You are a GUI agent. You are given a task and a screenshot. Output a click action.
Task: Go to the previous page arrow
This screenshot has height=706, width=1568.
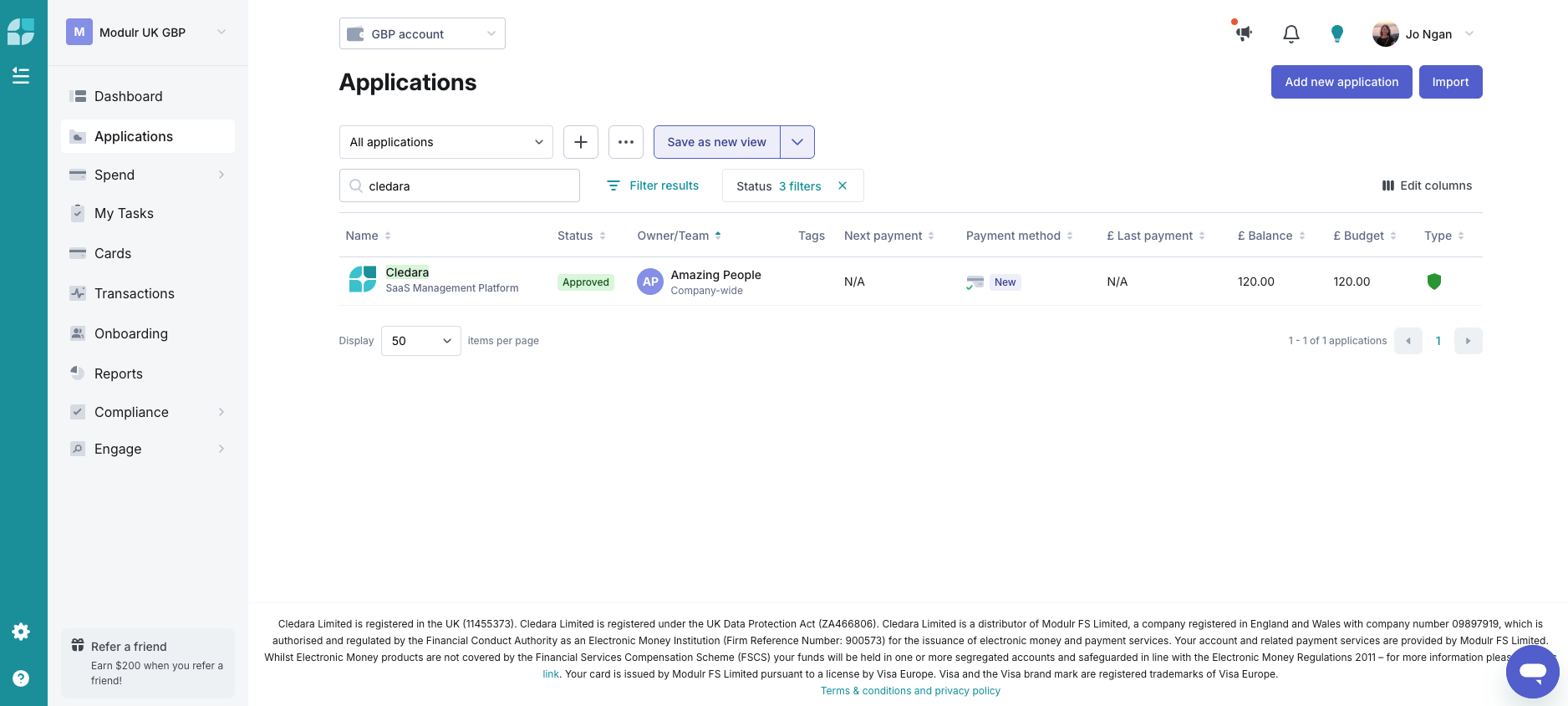coord(1408,341)
